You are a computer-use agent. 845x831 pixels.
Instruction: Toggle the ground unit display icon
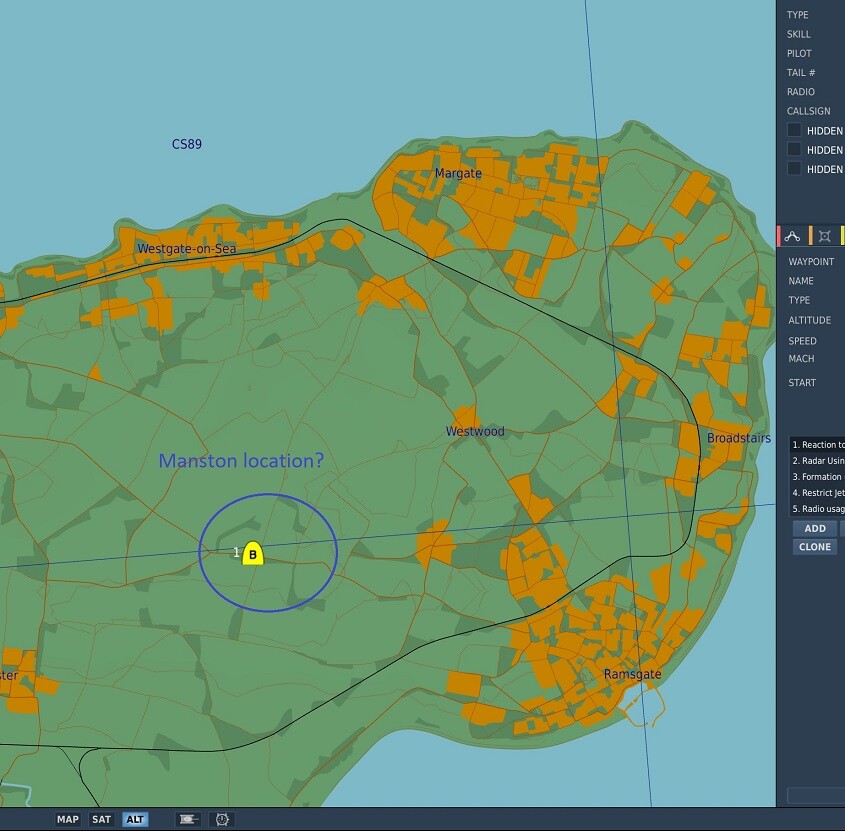[188, 819]
